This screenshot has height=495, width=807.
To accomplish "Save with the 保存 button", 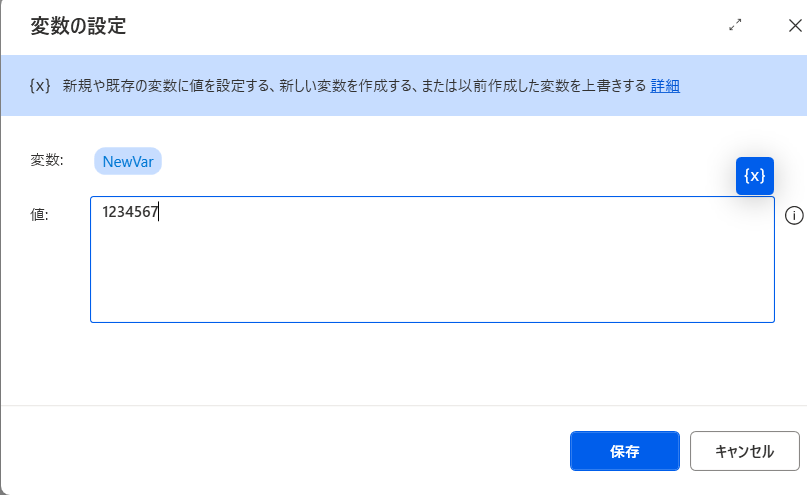I will tap(624, 451).
